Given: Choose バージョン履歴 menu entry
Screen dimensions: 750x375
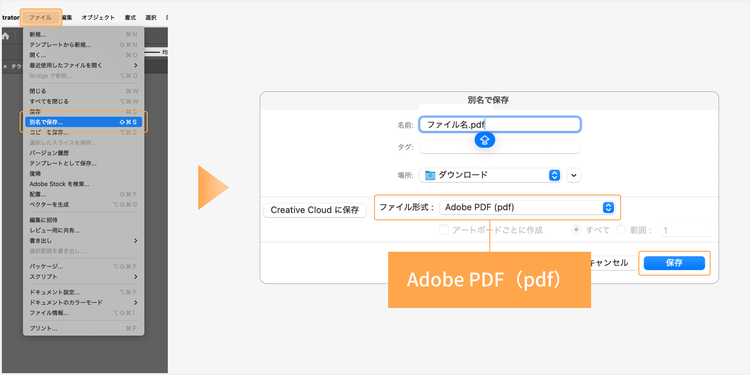Looking at the screenshot, I should [x=83, y=153].
